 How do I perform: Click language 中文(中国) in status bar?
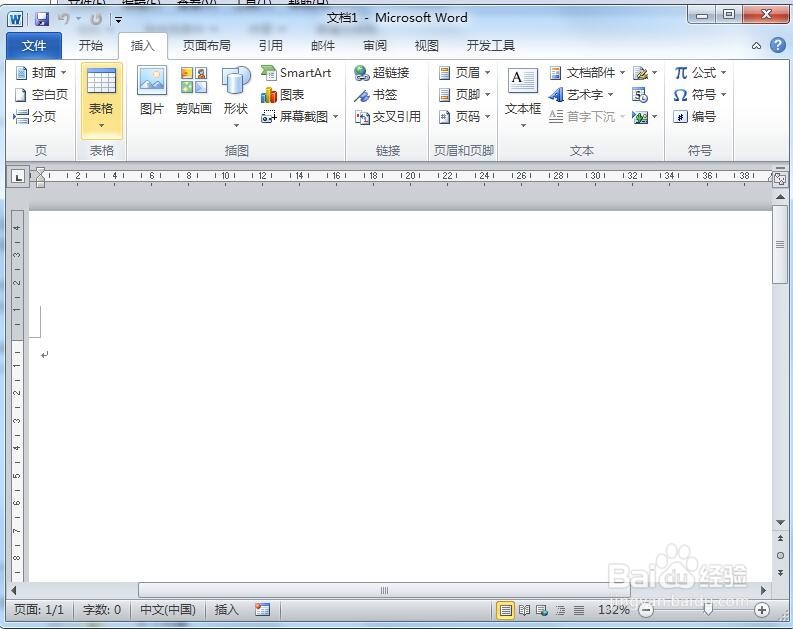point(168,609)
